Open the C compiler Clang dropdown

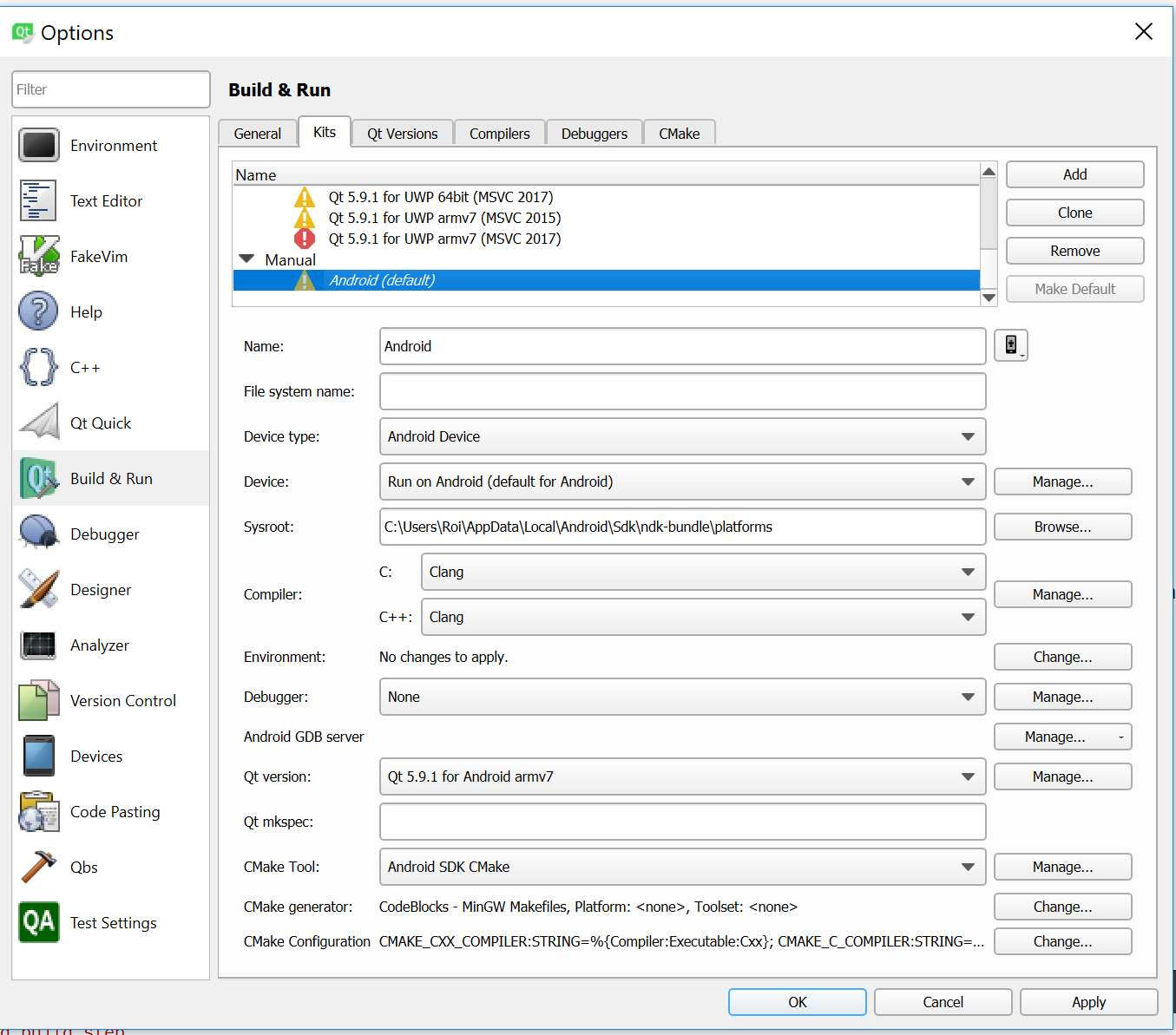click(x=703, y=572)
